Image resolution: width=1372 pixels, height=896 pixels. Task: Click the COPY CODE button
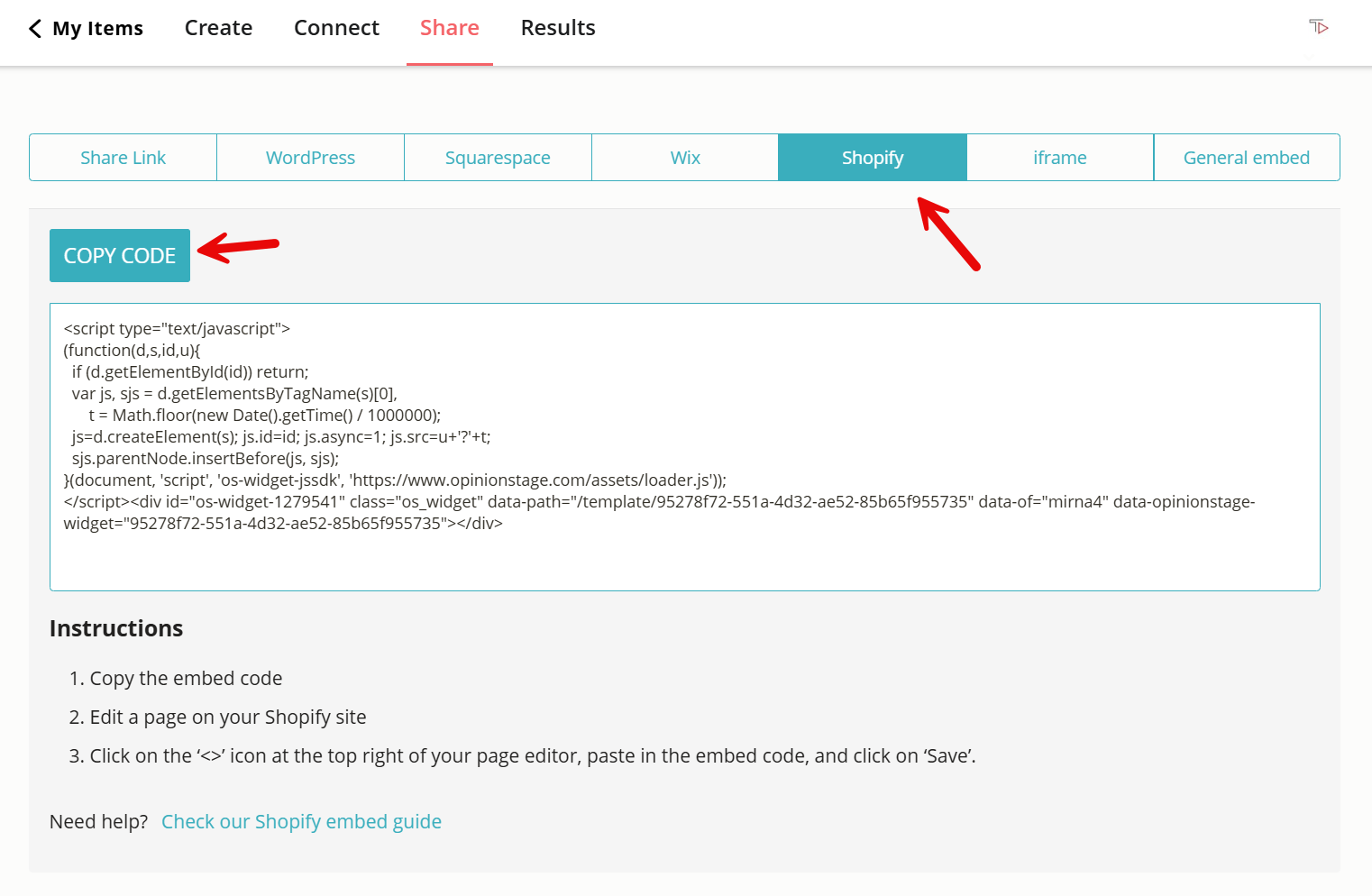[x=119, y=255]
